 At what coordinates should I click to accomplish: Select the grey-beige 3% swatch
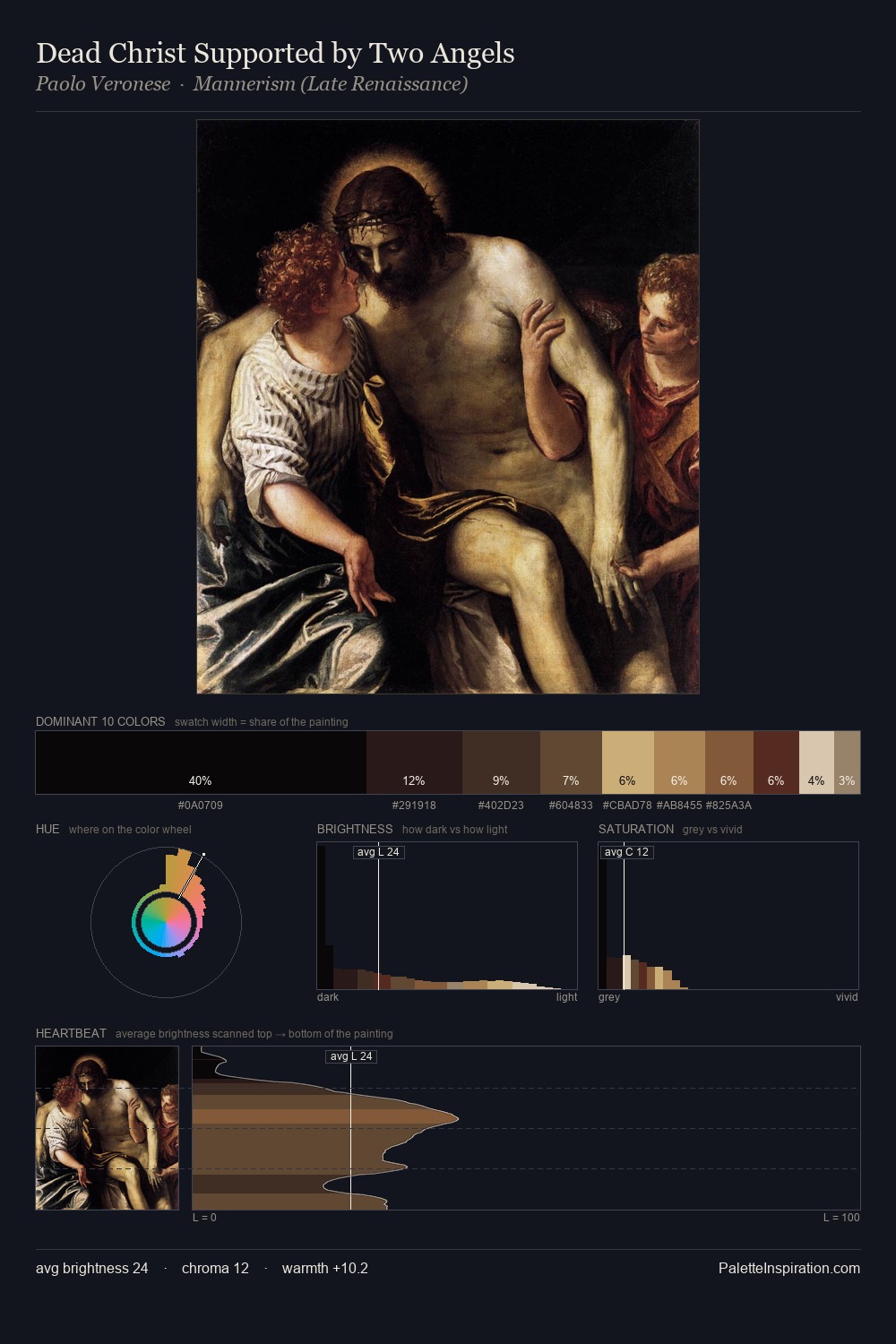(847, 762)
